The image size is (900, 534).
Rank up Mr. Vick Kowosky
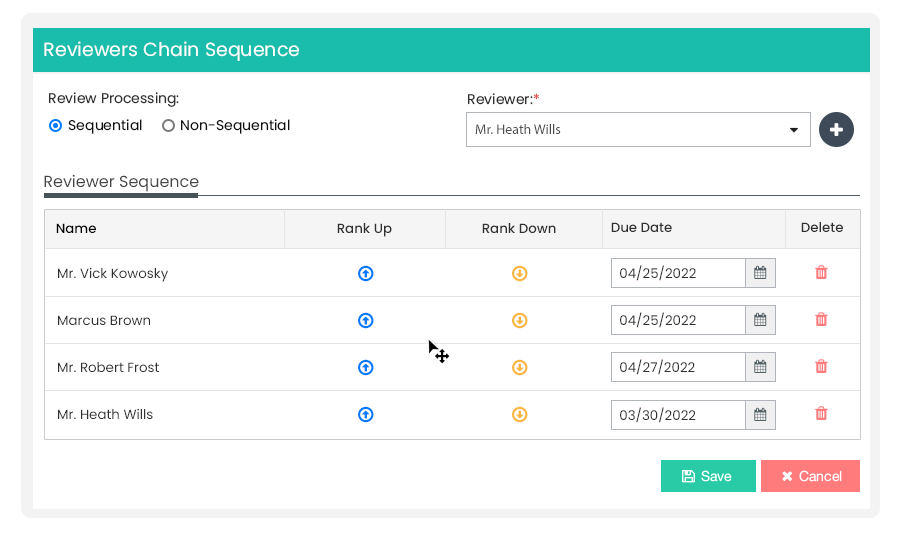click(x=366, y=273)
